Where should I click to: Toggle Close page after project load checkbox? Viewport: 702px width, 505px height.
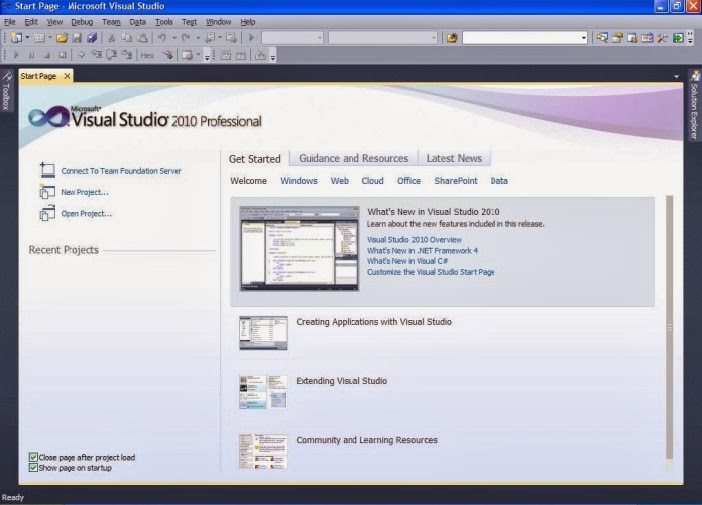coord(33,457)
